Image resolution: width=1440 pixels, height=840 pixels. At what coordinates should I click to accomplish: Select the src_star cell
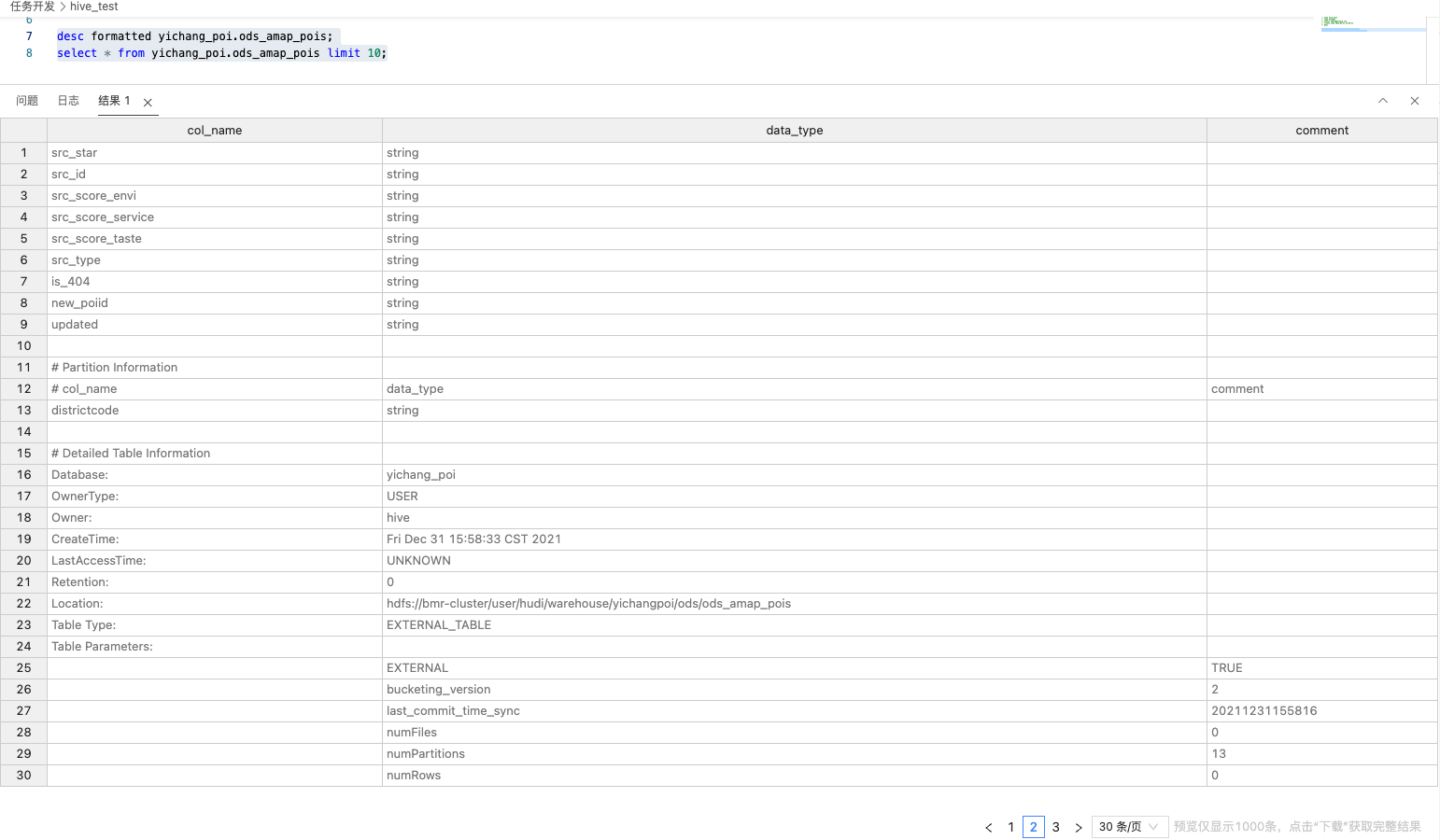pyautogui.click(x=215, y=153)
